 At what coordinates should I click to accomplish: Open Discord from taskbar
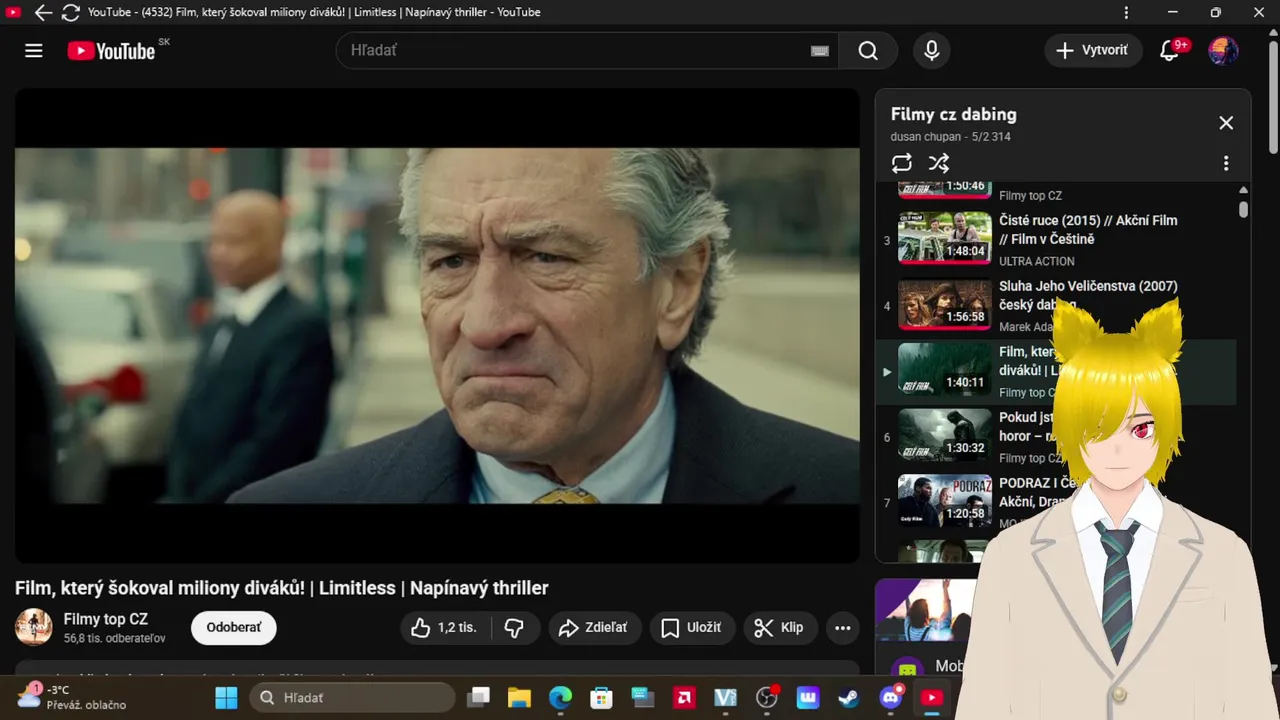click(890, 697)
